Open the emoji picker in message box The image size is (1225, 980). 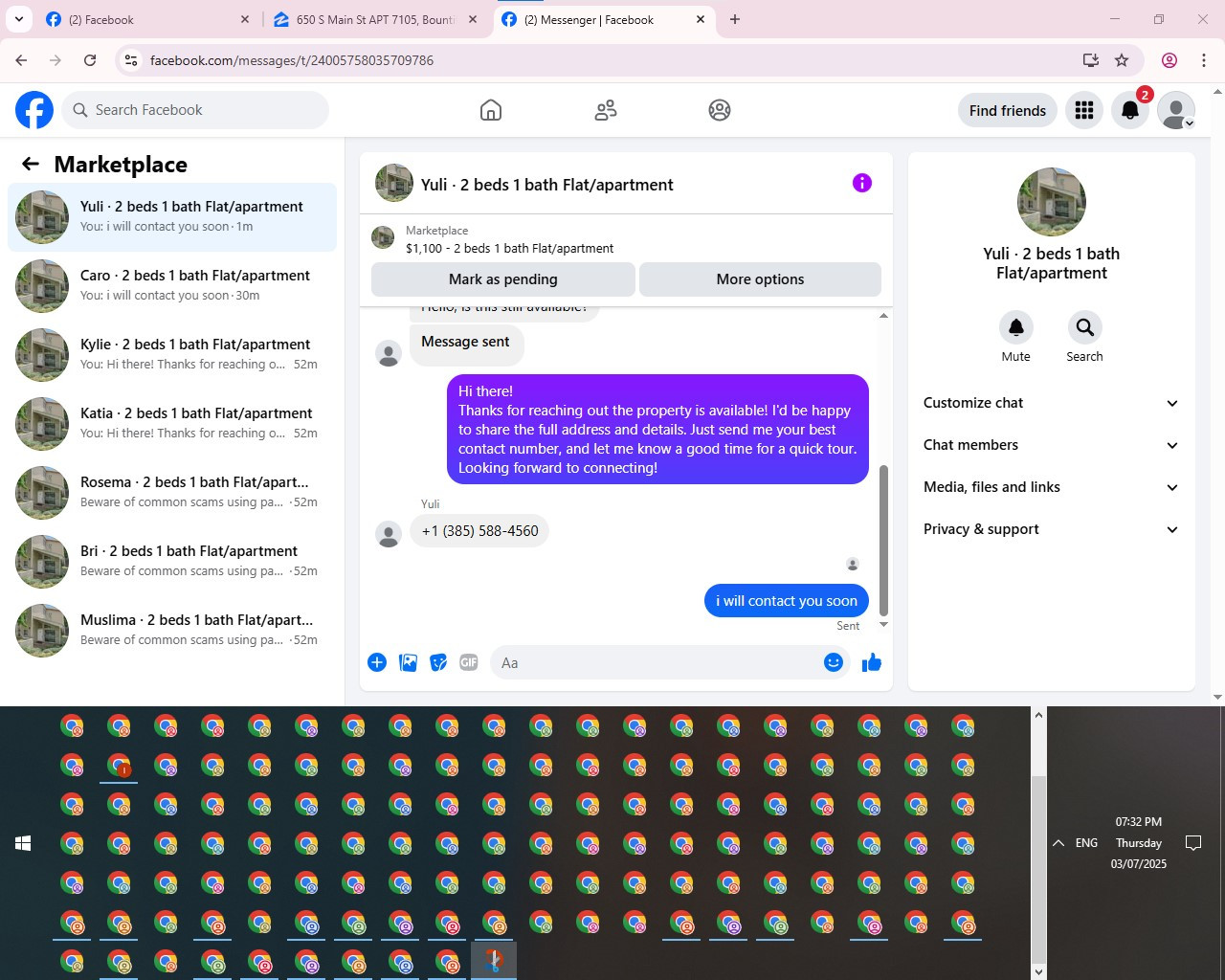[834, 662]
